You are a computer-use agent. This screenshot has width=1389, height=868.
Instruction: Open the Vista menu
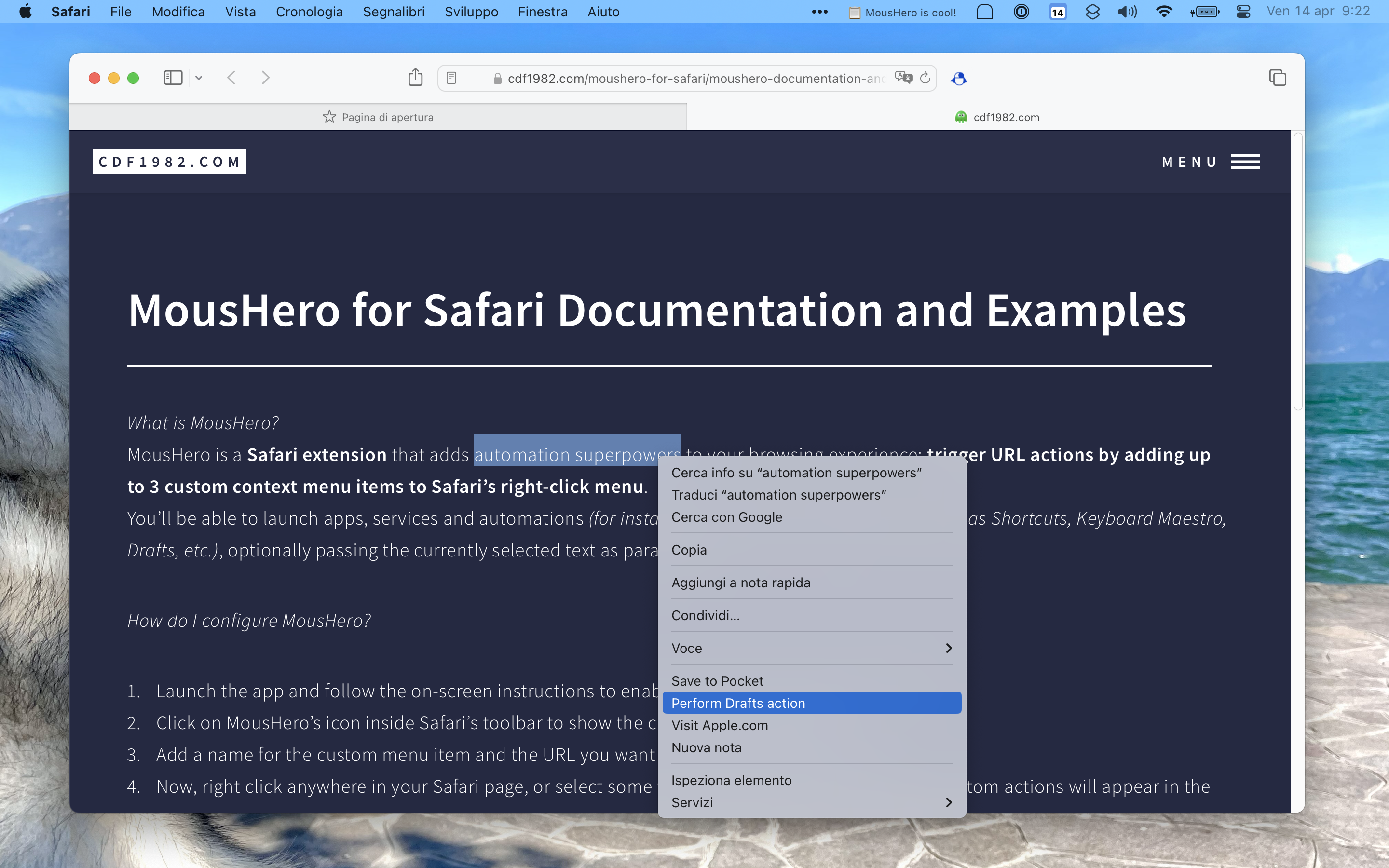tap(241, 12)
